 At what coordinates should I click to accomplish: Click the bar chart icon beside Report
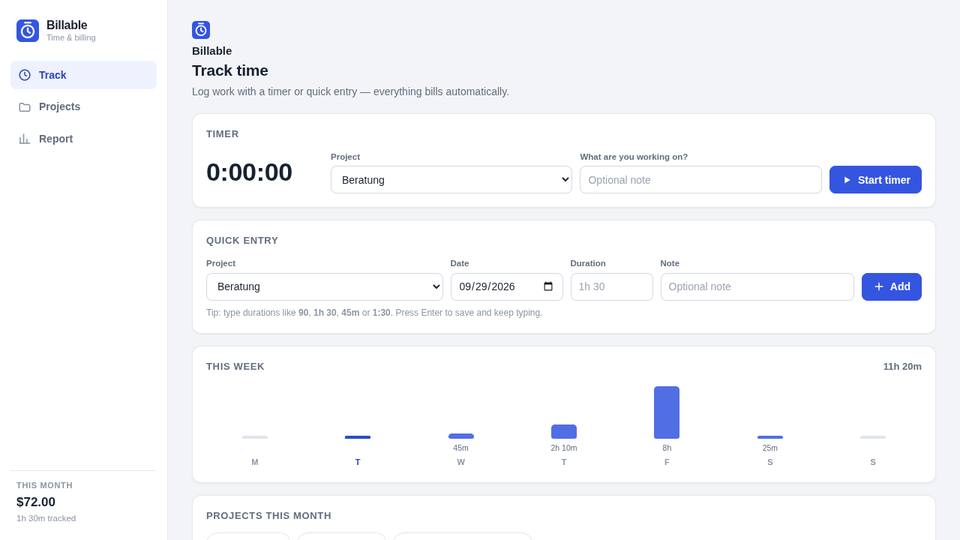[24, 139]
